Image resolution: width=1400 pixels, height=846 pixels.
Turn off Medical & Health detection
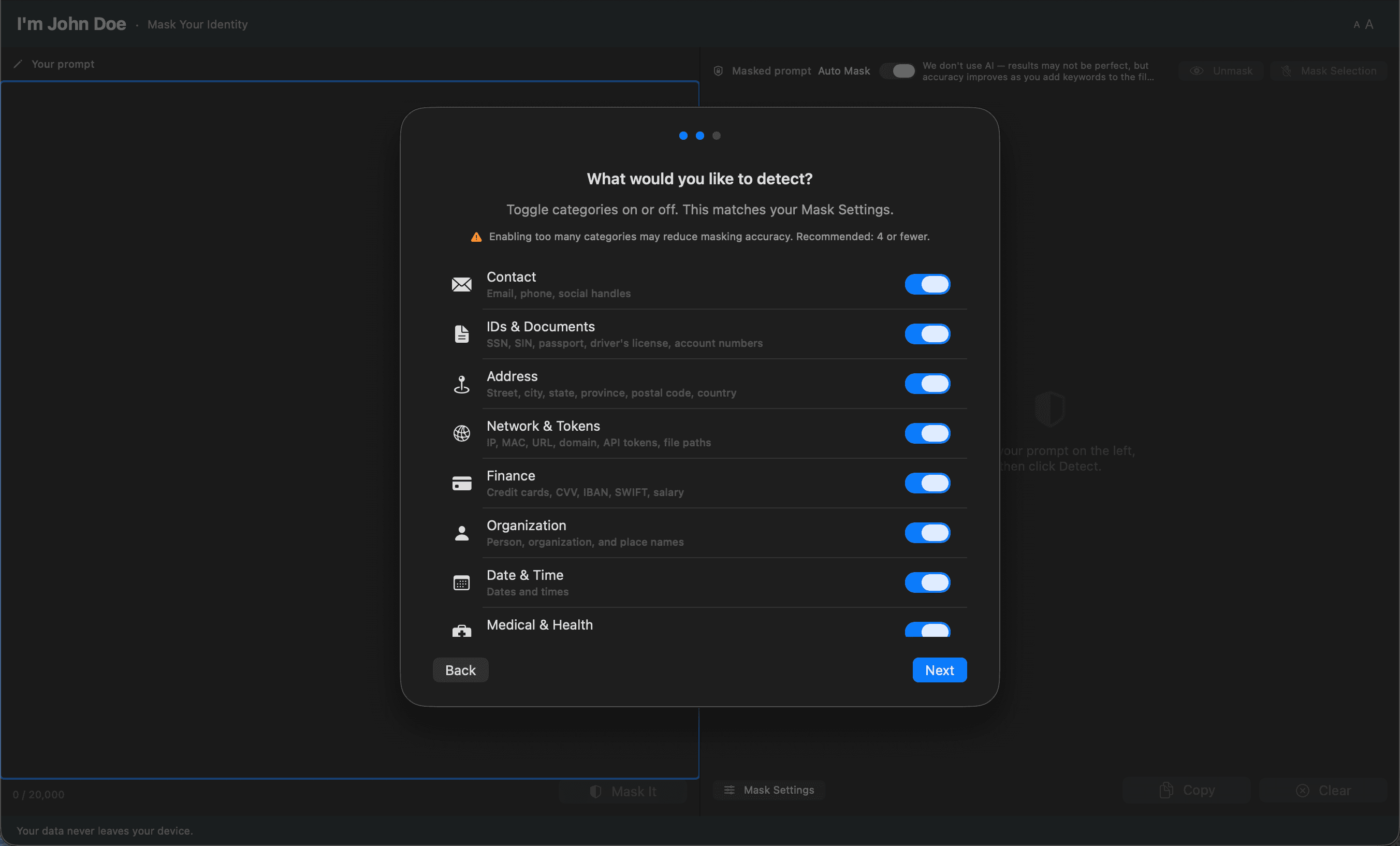click(927, 631)
